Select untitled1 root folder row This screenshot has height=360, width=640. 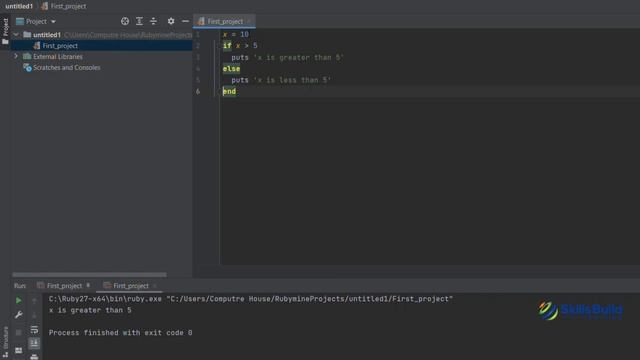(47, 35)
